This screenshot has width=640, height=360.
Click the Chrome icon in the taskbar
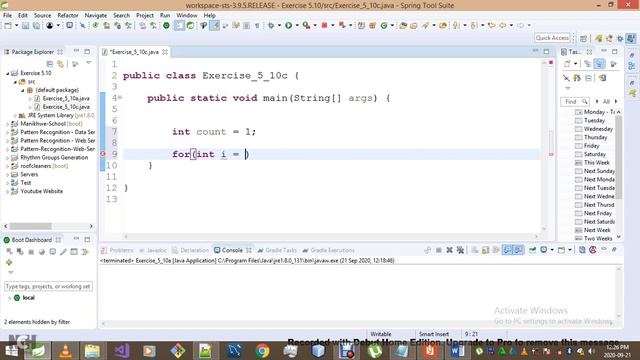(x=262, y=351)
